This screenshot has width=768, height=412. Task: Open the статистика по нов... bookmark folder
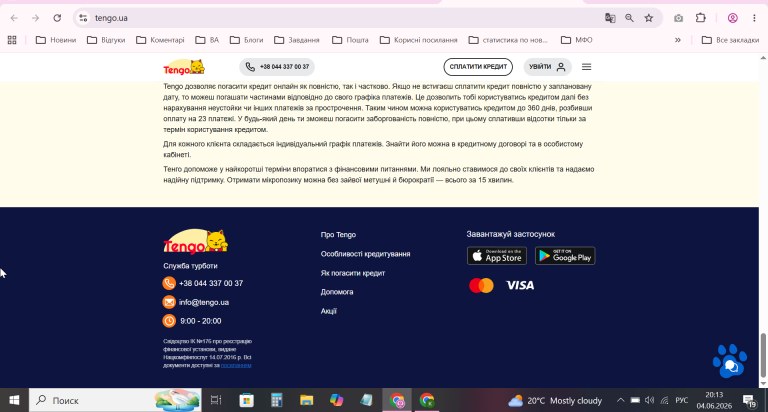tap(508, 40)
